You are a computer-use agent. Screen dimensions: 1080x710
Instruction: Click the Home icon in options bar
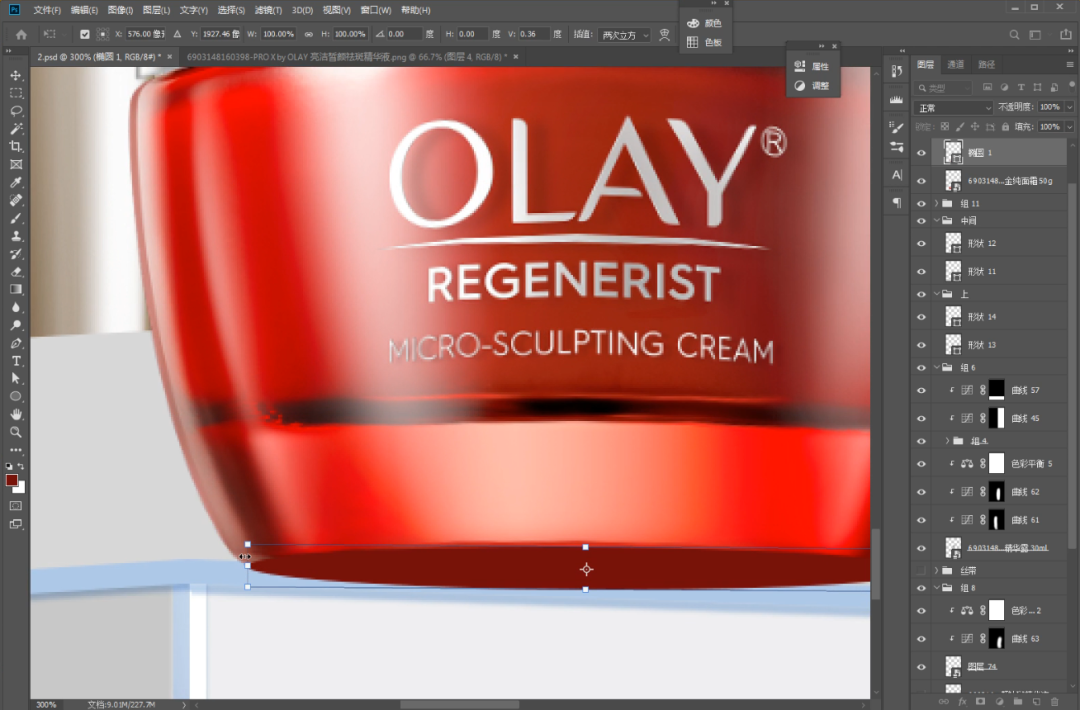[x=21, y=34]
